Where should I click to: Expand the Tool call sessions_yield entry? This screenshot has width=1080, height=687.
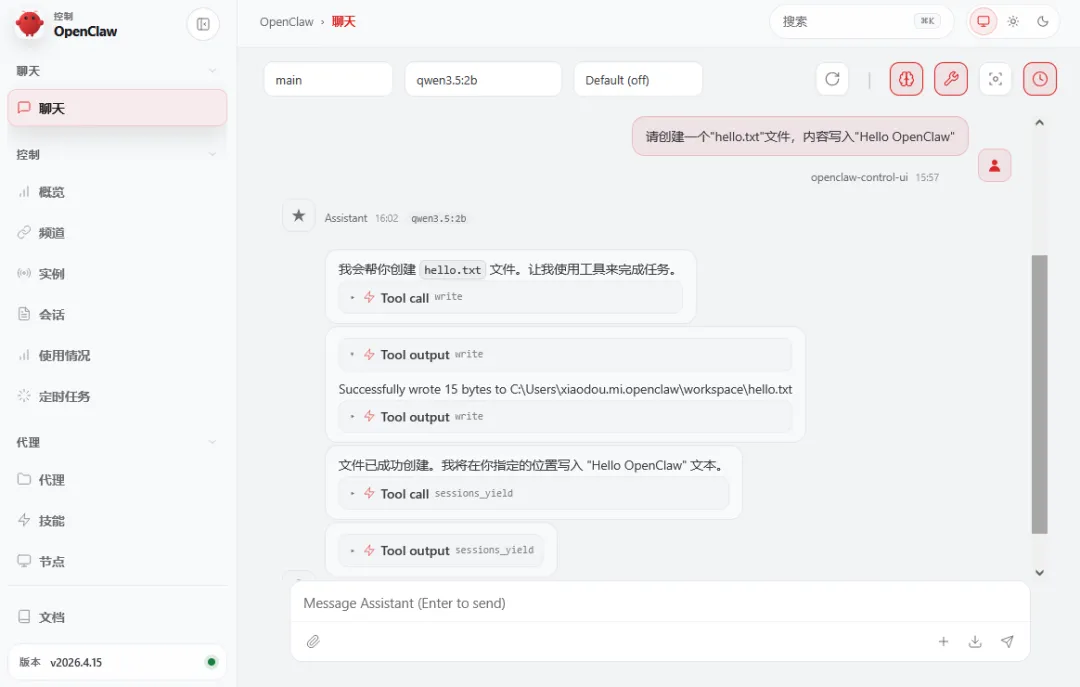coord(534,494)
